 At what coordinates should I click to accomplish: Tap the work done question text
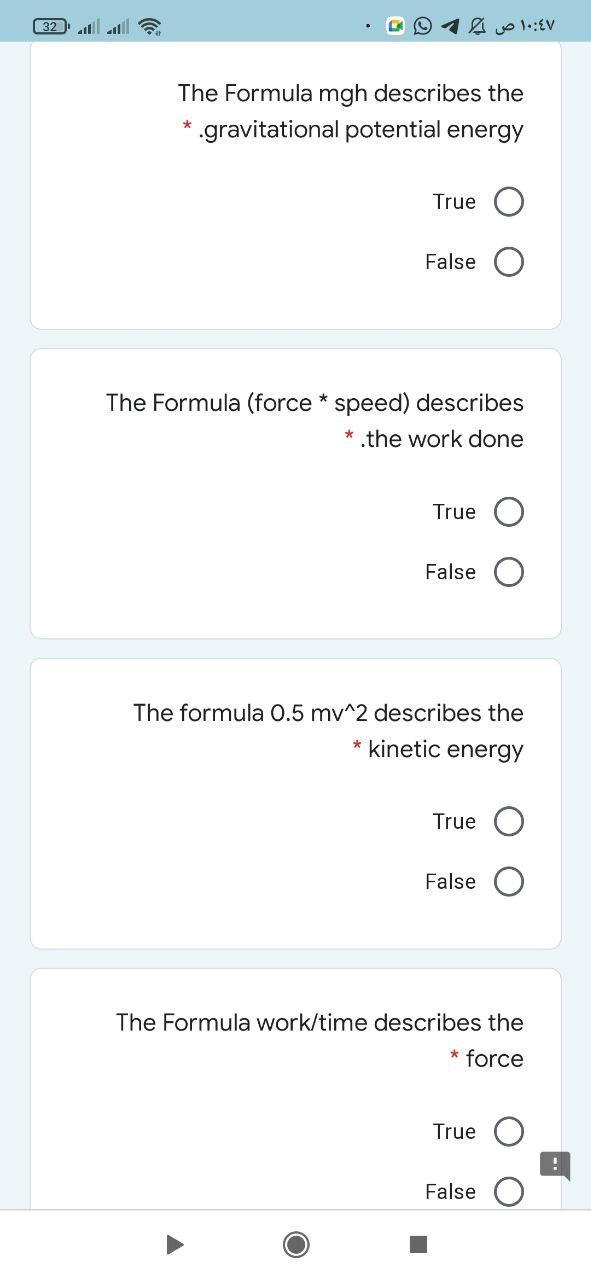click(x=314, y=420)
